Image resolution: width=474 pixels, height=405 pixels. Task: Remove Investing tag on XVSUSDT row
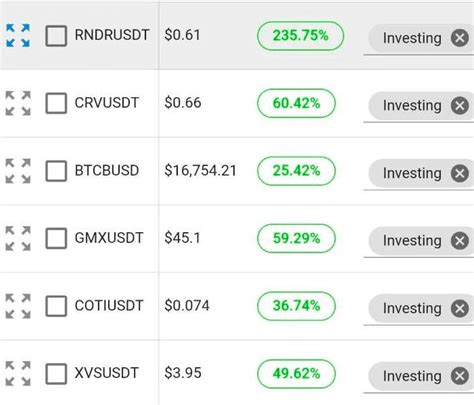[460, 376]
